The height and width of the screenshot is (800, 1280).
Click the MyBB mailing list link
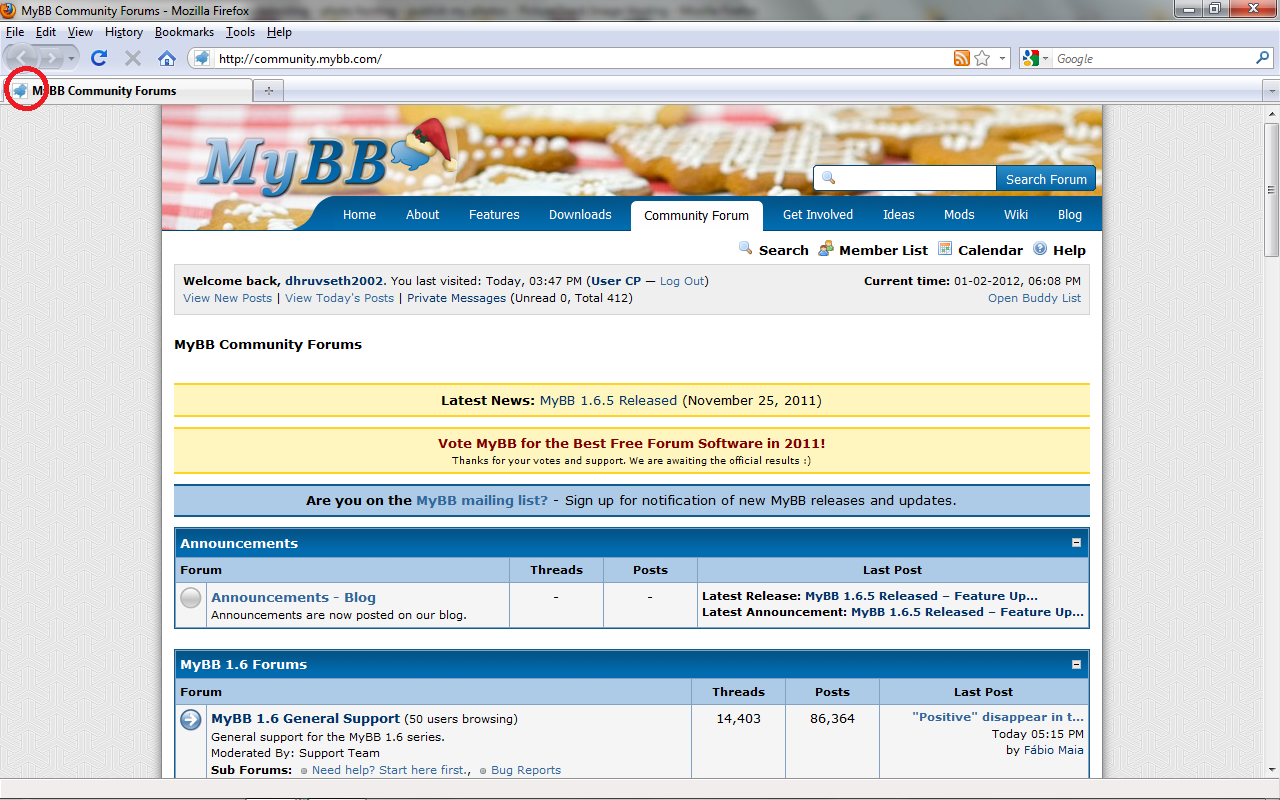[x=482, y=500]
